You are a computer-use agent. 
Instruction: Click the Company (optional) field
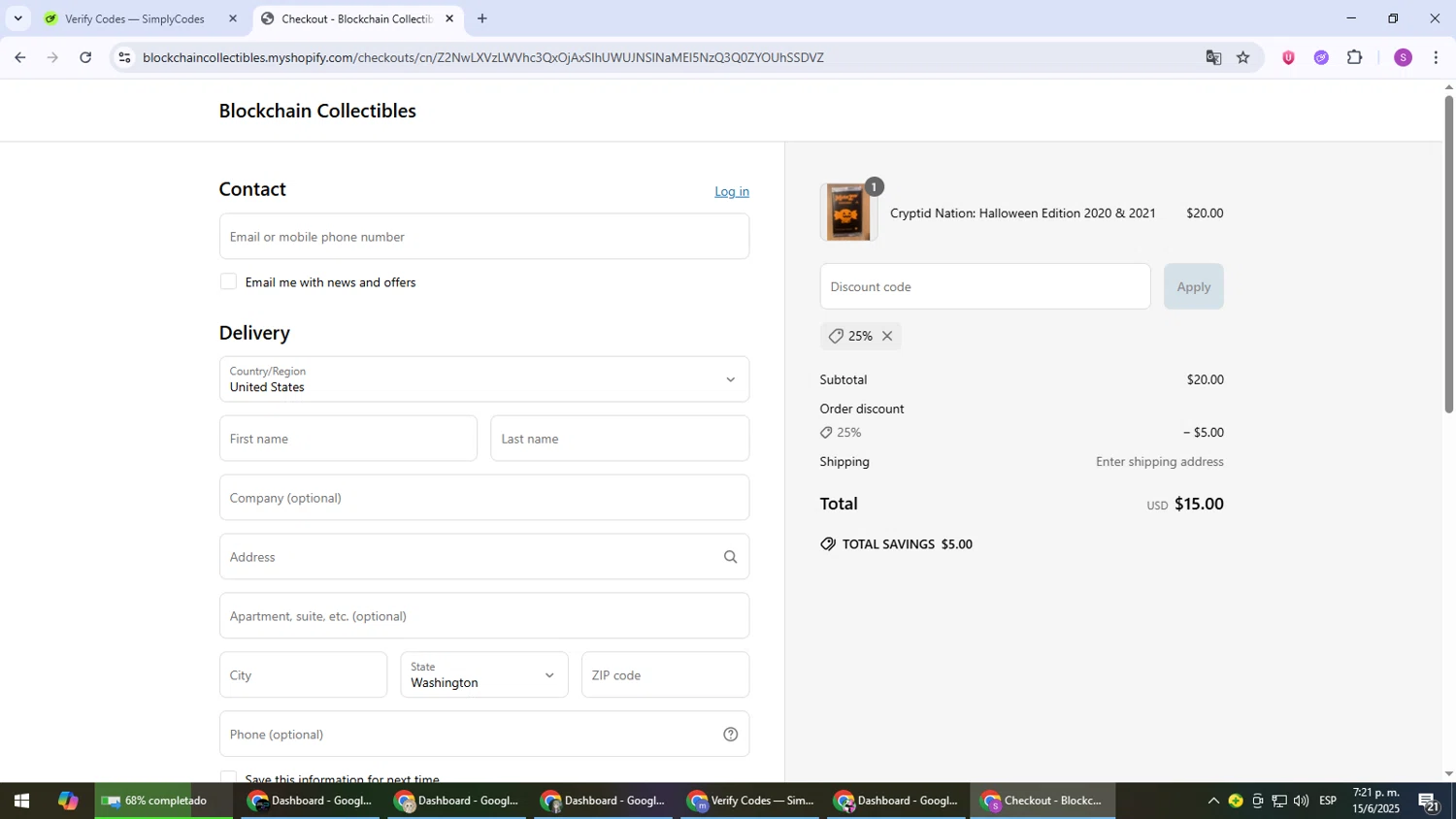tap(483, 498)
